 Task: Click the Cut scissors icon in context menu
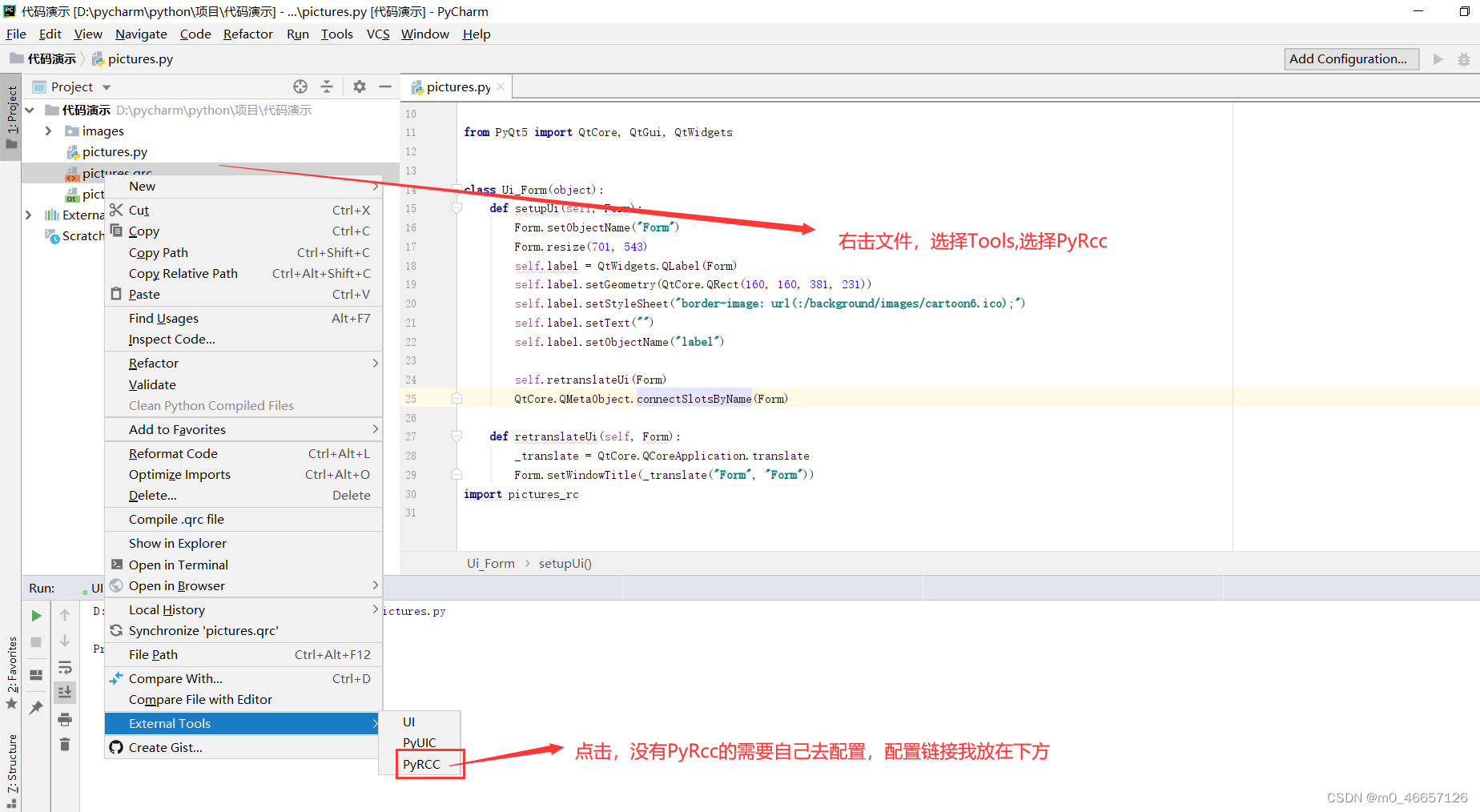[116, 210]
